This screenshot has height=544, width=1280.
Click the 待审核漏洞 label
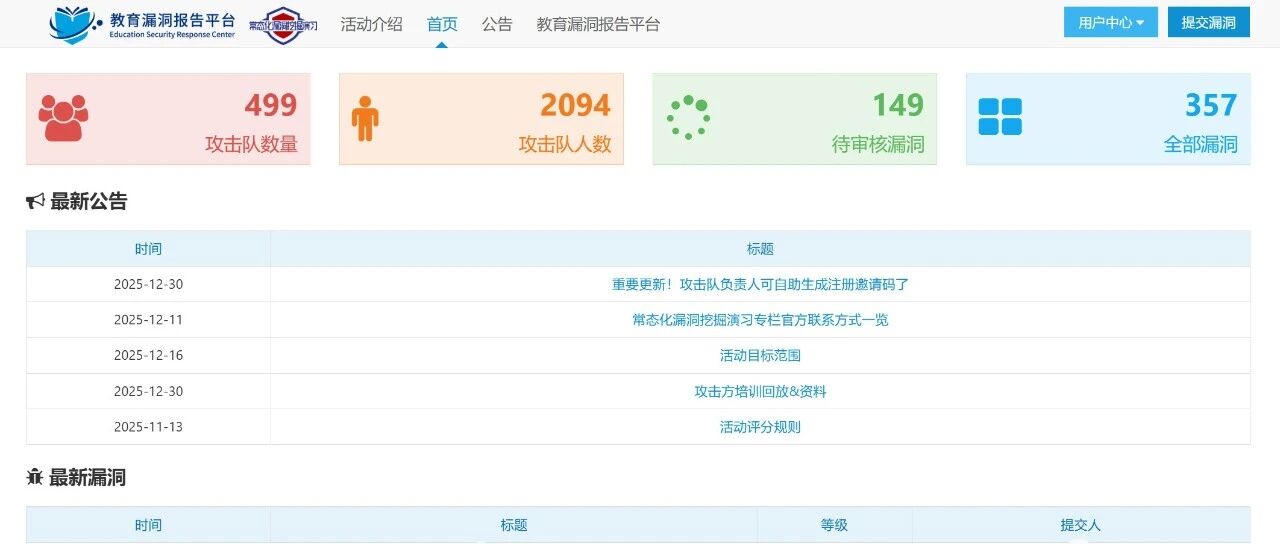tap(878, 144)
